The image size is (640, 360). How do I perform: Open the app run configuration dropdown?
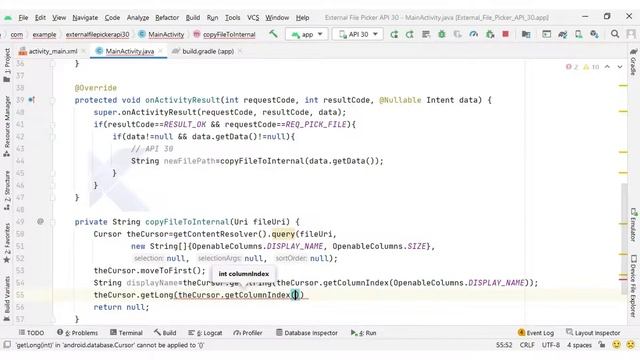click(307, 34)
